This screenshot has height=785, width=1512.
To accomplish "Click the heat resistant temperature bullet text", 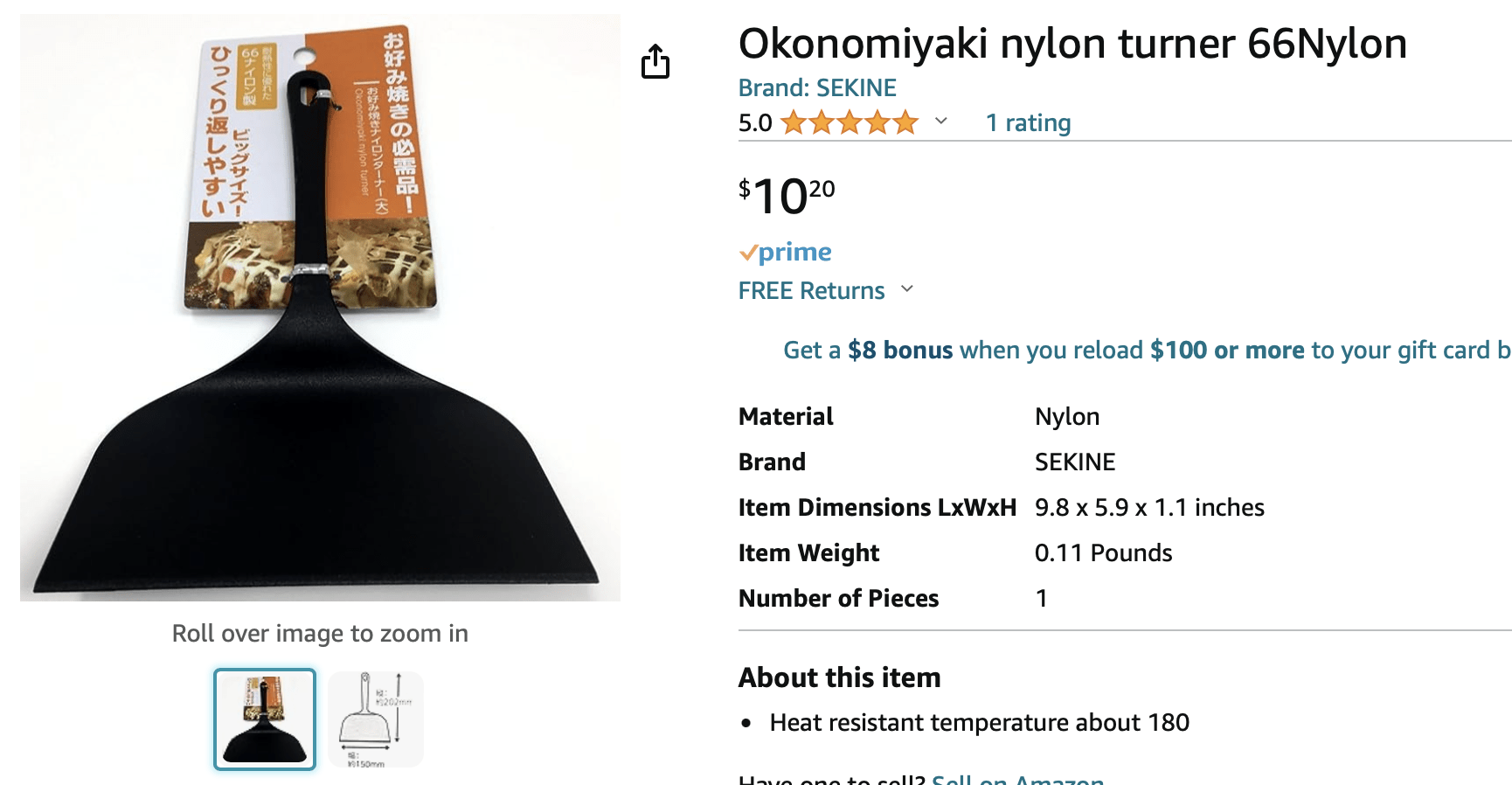I will click(x=979, y=722).
